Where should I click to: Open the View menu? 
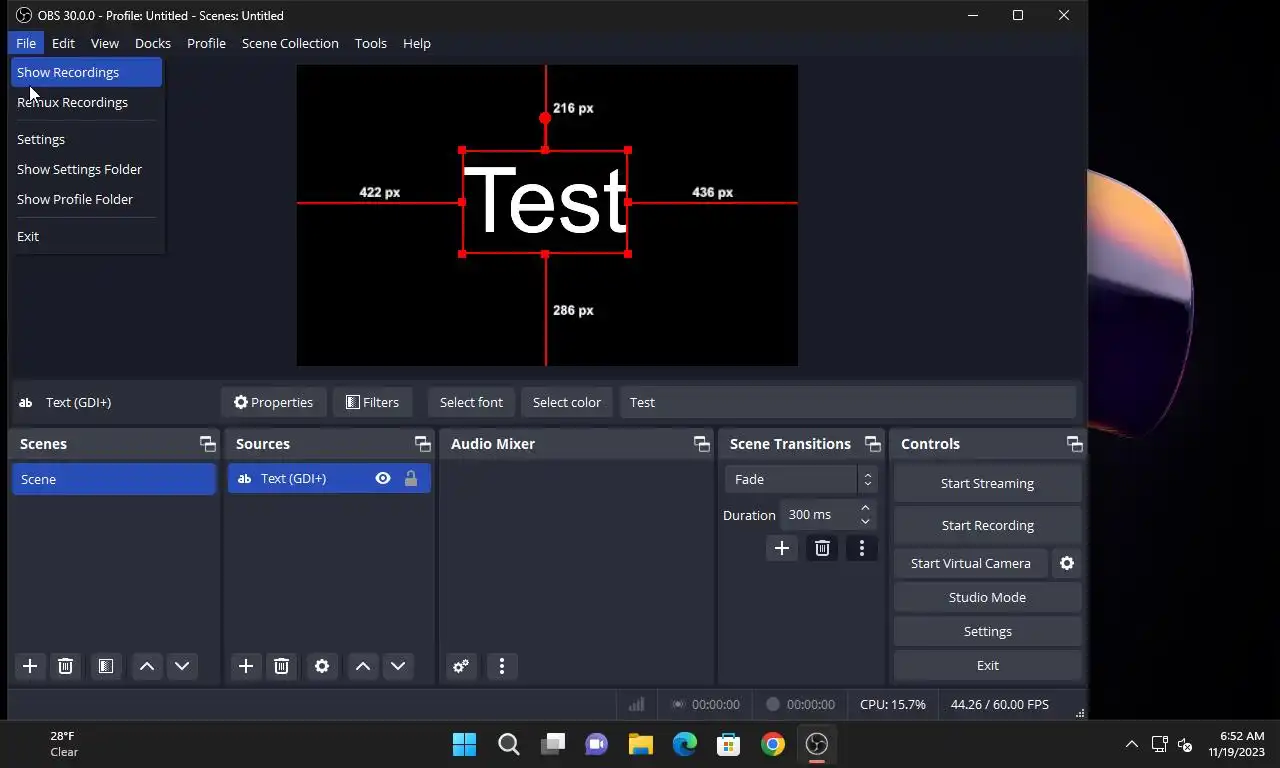pos(105,43)
